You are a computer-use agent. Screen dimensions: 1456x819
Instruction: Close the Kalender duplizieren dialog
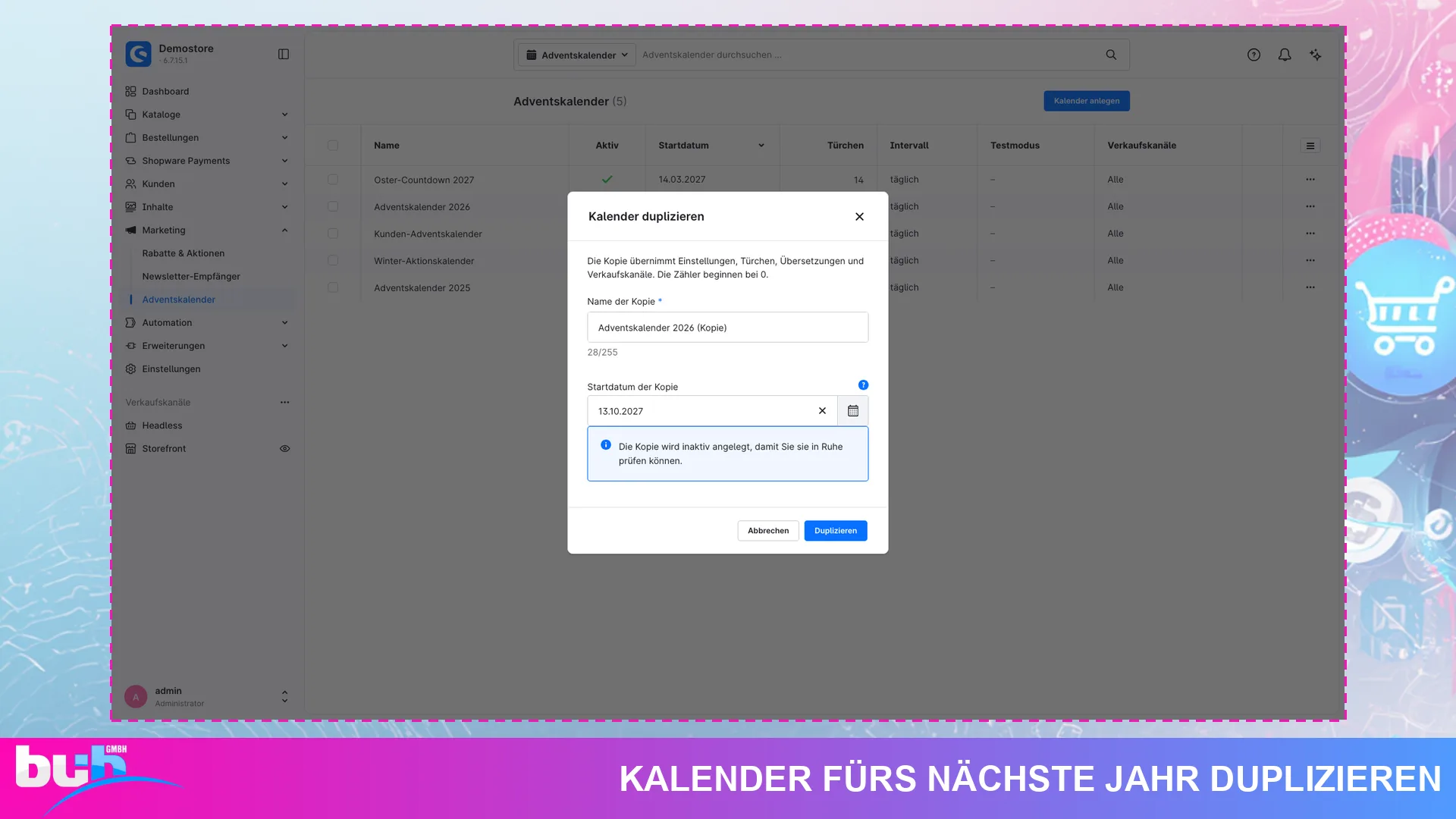click(859, 217)
